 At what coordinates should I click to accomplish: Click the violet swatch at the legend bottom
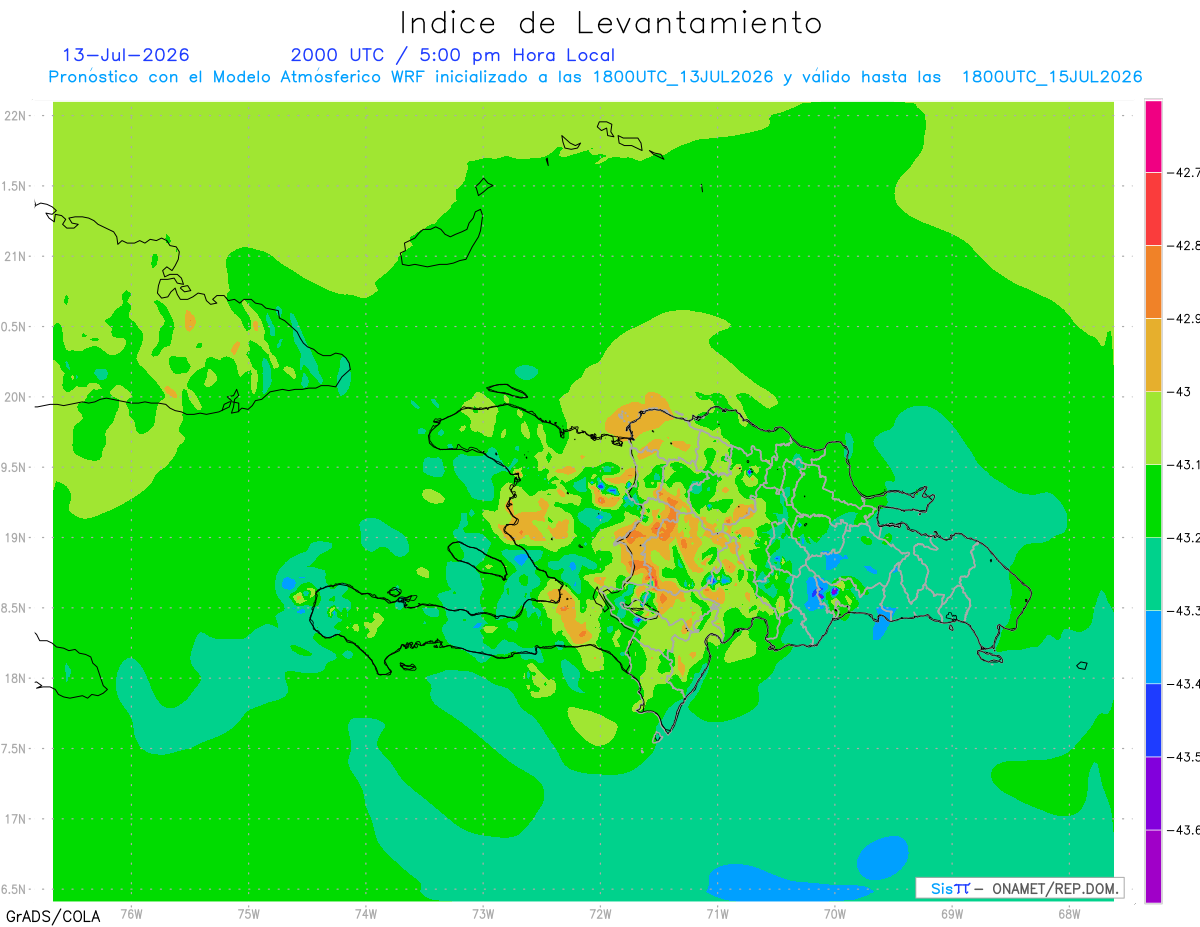point(1153,866)
